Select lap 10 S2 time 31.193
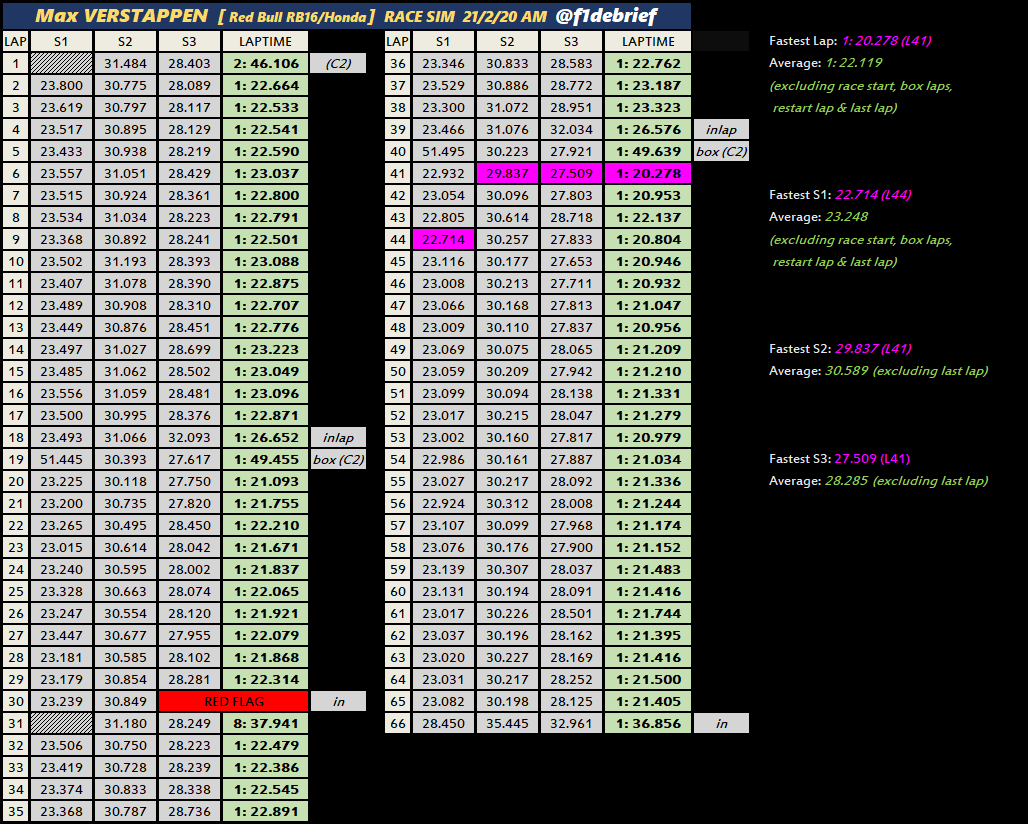Viewport: 1028px width, 824px height. (x=125, y=262)
